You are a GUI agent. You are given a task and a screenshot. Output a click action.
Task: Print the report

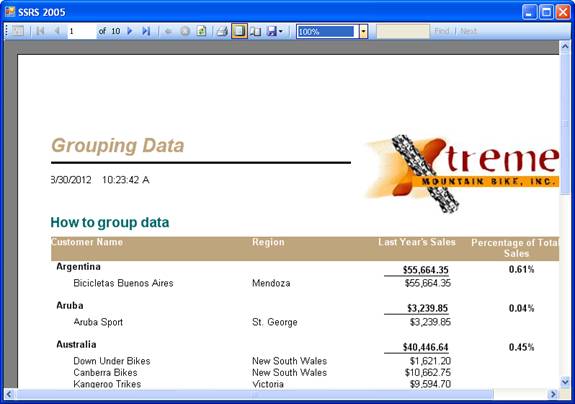222,31
